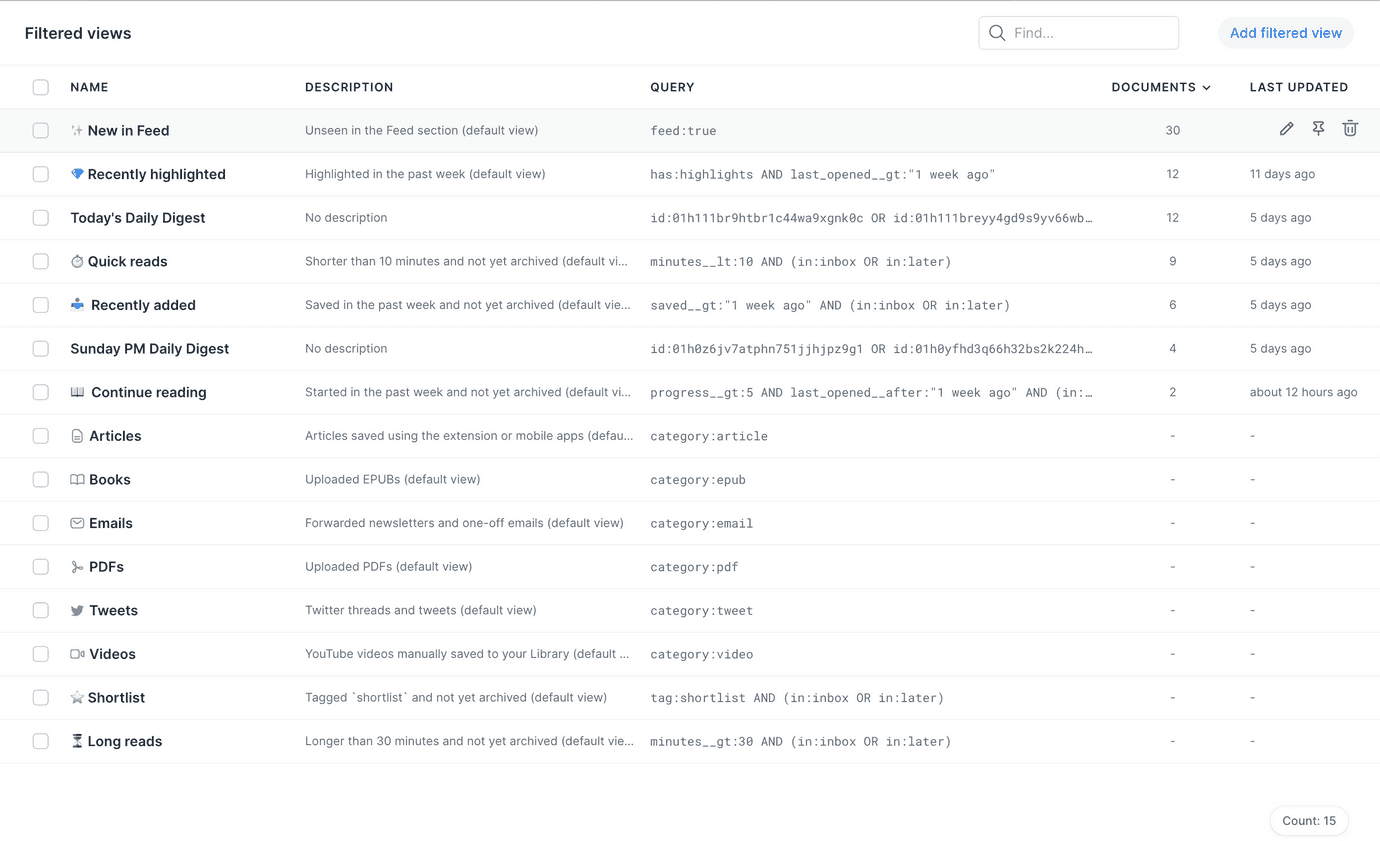Image resolution: width=1380 pixels, height=841 pixels.
Task: Click the open book icon beside Books
Action: click(77, 480)
